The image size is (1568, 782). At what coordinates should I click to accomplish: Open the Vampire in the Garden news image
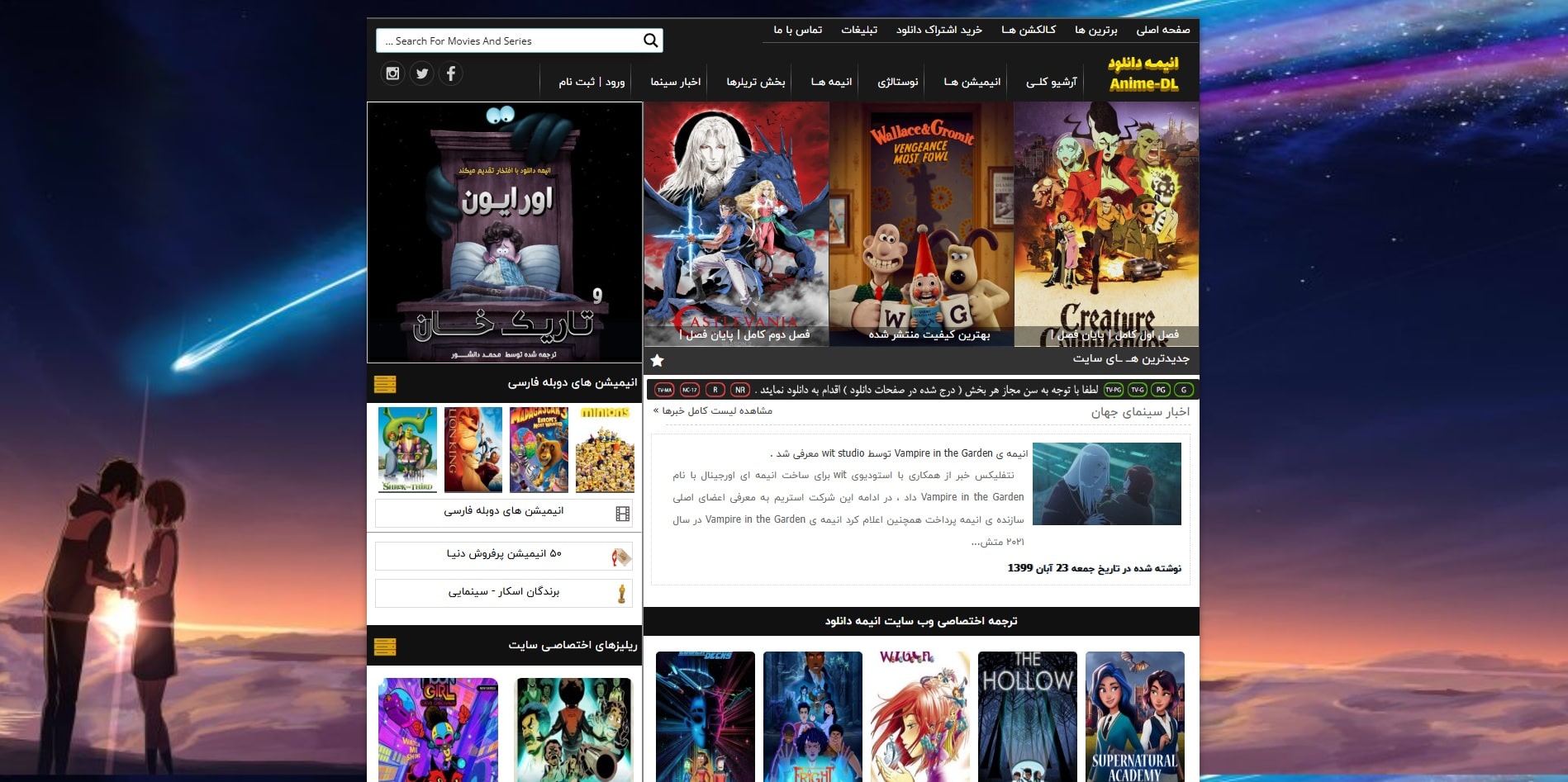[x=1107, y=484]
